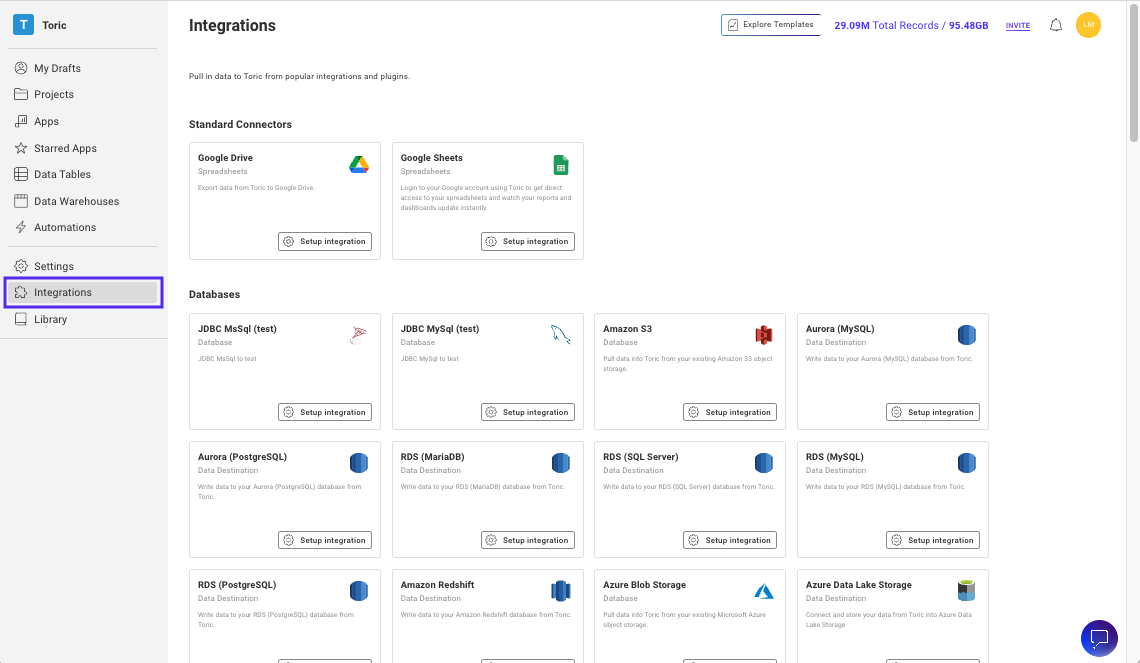
Task: Set up Google Drive integration
Action: click(x=325, y=241)
